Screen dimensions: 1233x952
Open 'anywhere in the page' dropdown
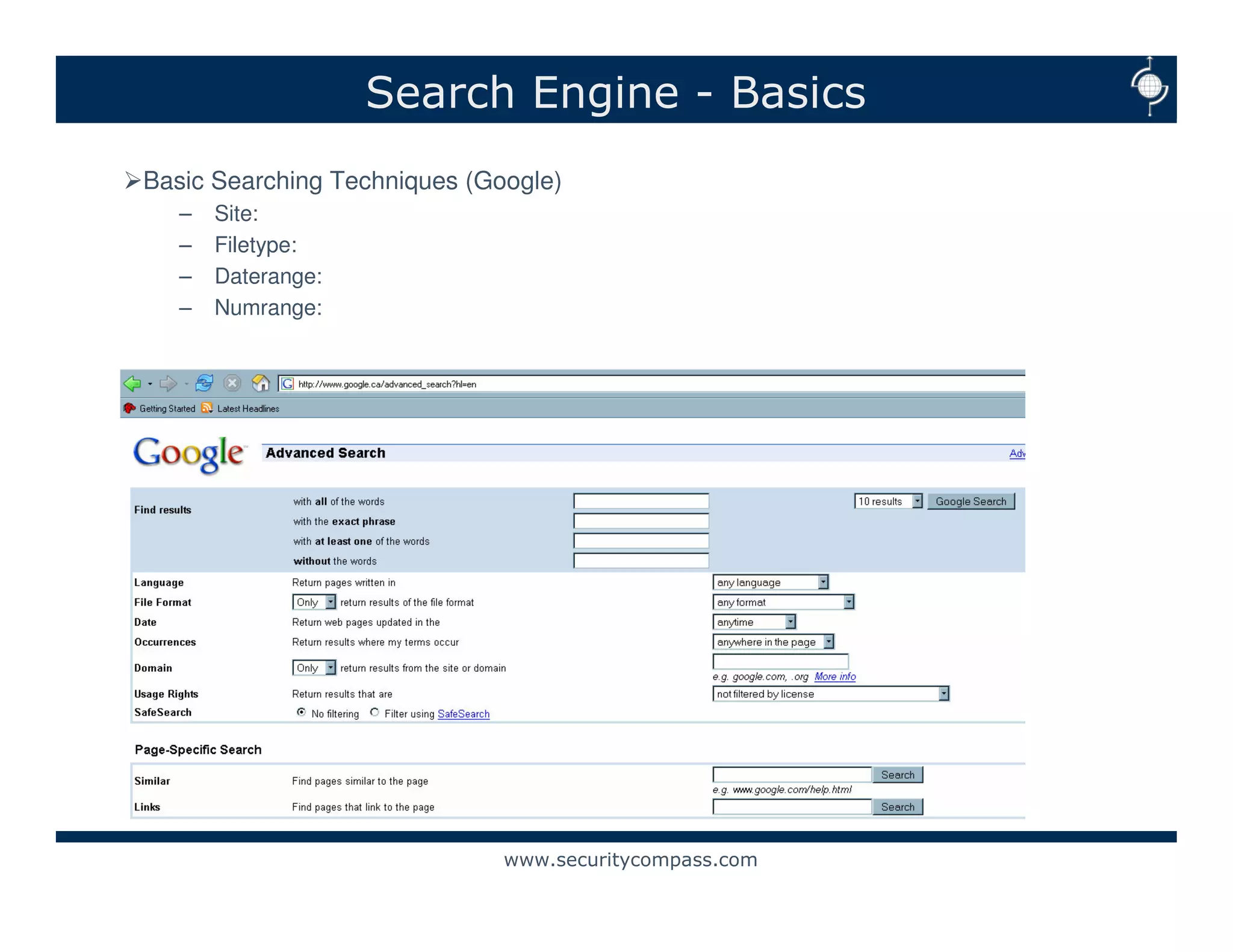(x=774, y=642)
